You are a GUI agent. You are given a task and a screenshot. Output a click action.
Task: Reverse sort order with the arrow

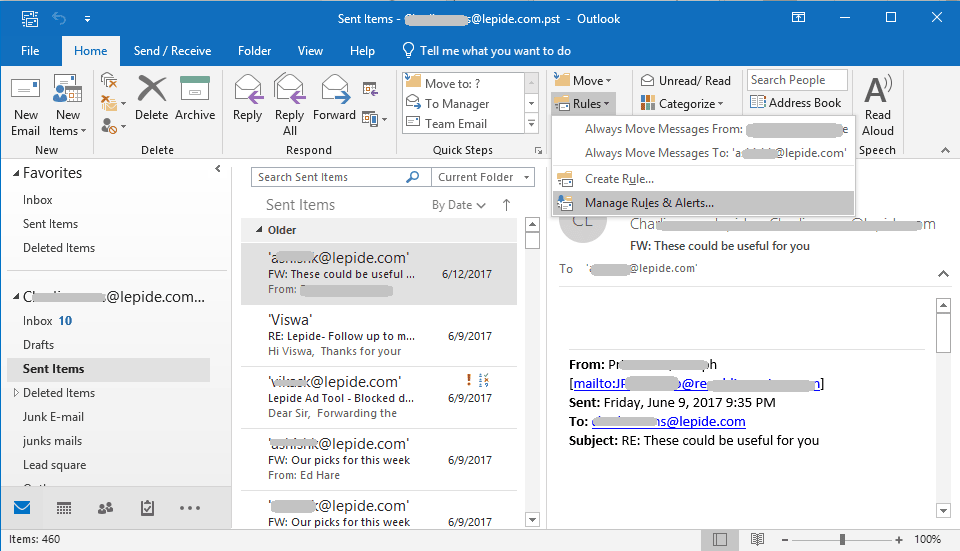(x=506, y=205)
